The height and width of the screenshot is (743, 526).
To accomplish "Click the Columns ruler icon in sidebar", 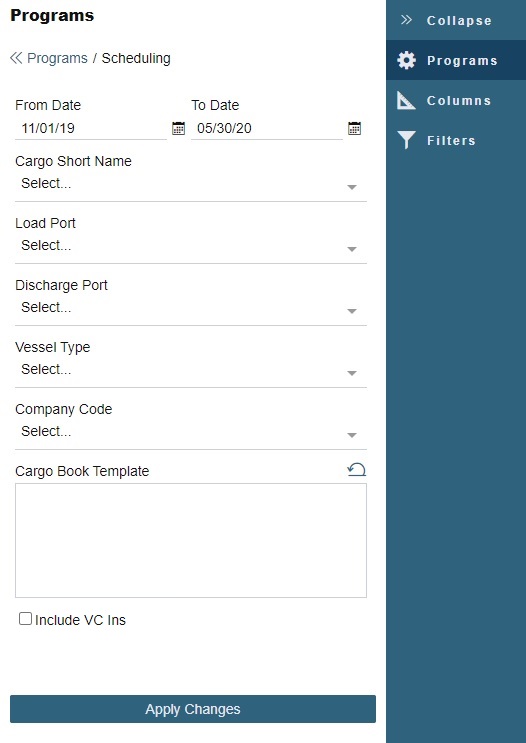I will click(x=406, y=100).
